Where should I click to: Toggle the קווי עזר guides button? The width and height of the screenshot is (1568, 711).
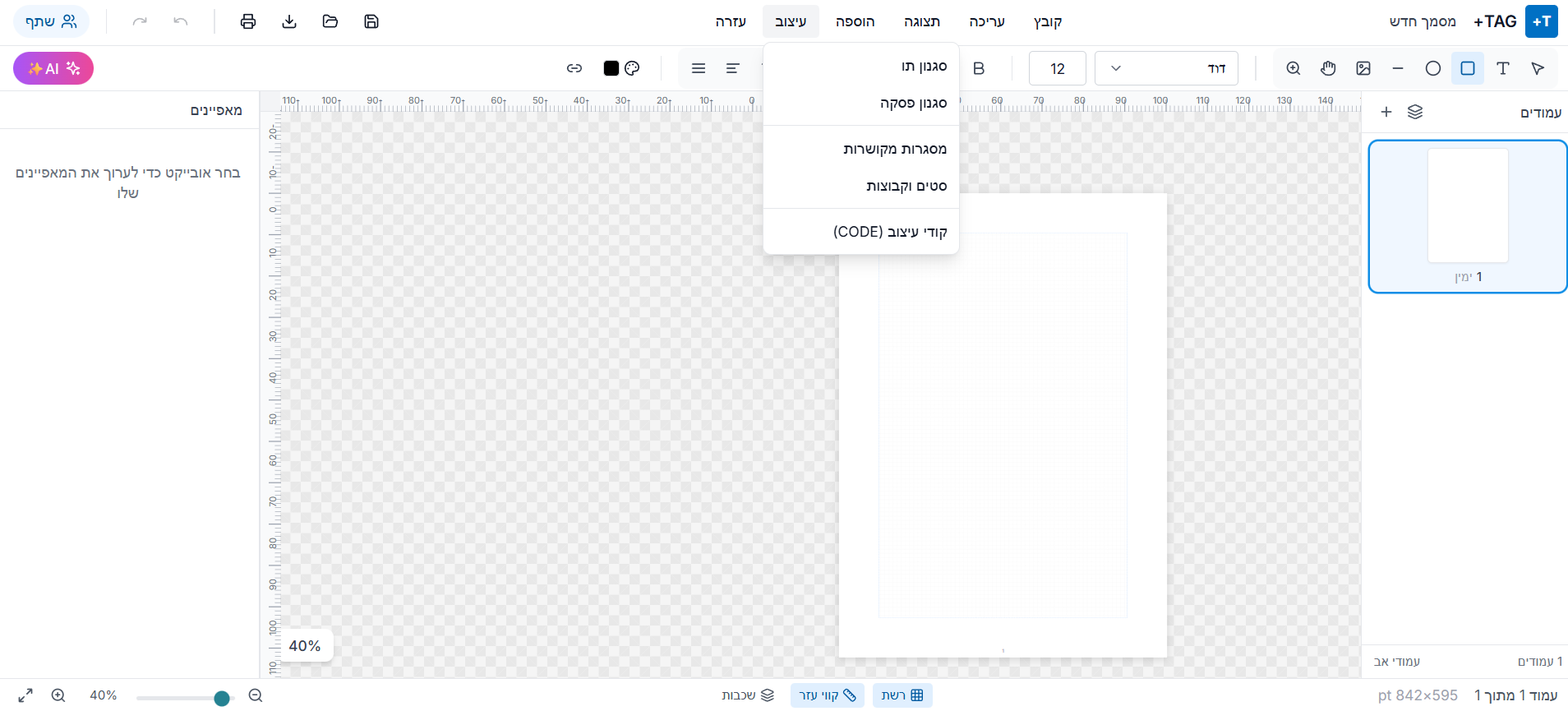[828, 695]
